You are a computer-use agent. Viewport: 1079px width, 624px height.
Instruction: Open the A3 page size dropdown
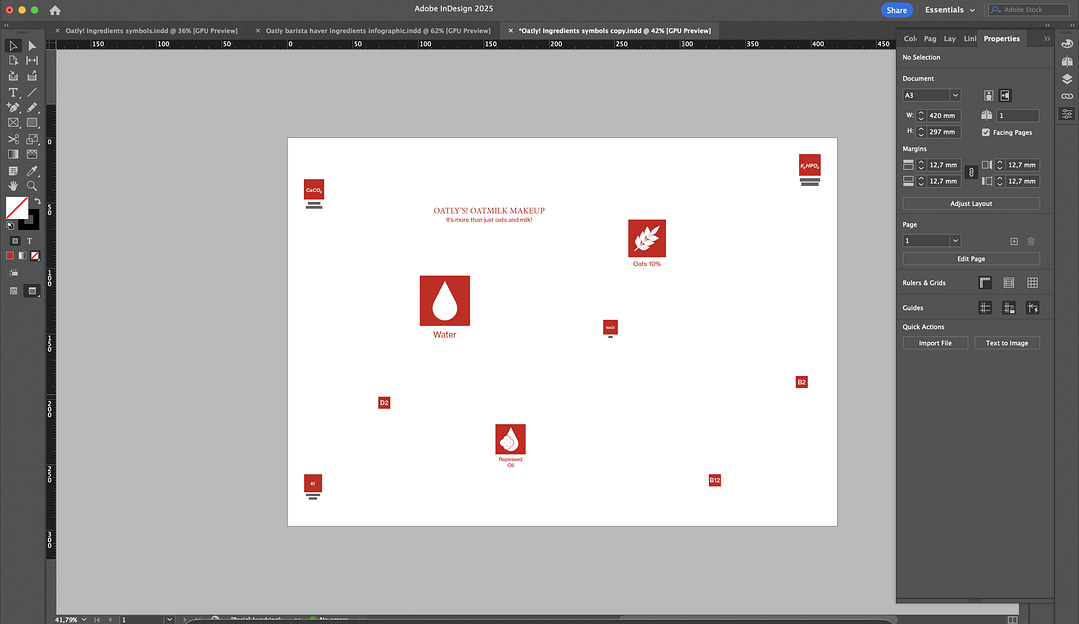pos(955,95)
